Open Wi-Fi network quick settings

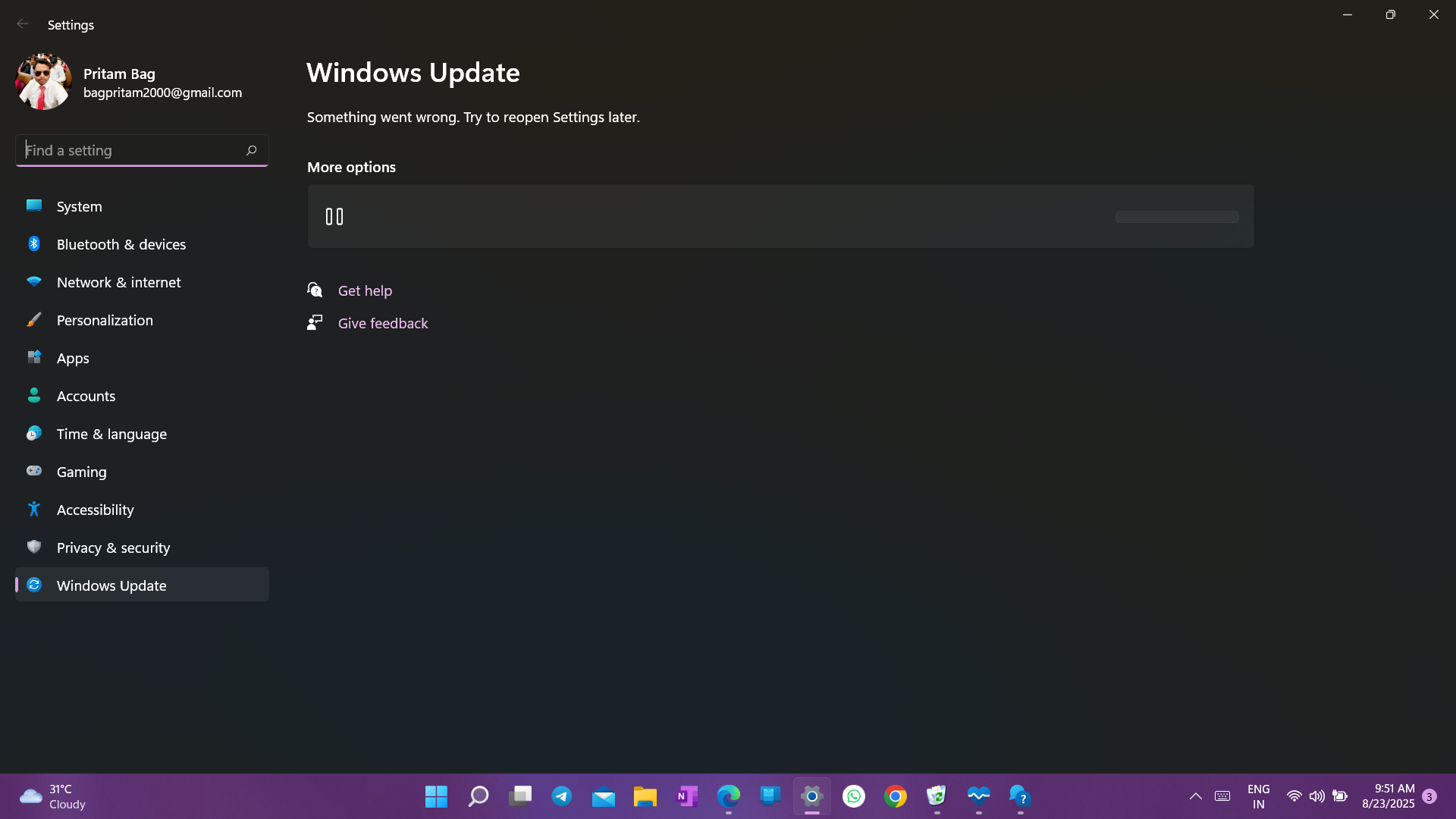click(x=1294, y=796)
